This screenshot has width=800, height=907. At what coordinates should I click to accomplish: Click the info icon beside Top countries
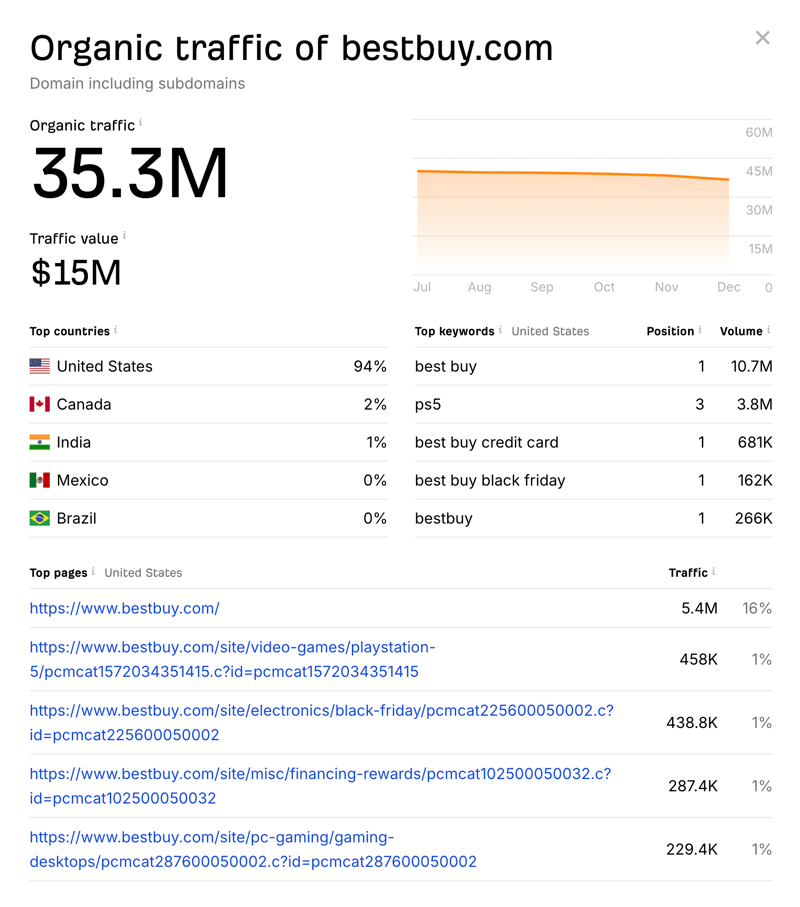coord(116,330)
